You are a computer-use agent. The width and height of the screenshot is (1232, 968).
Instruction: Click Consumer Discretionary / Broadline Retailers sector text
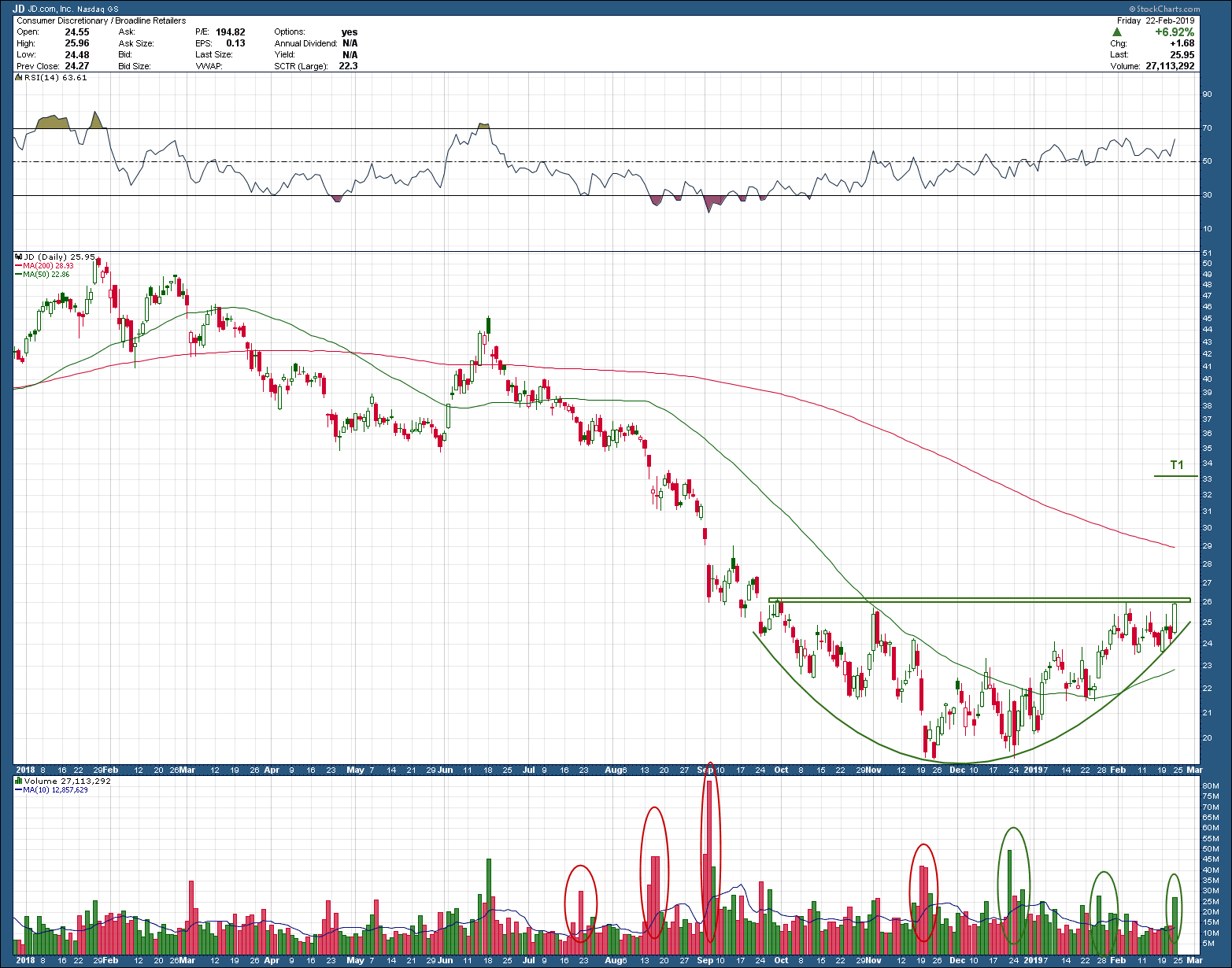102,20
